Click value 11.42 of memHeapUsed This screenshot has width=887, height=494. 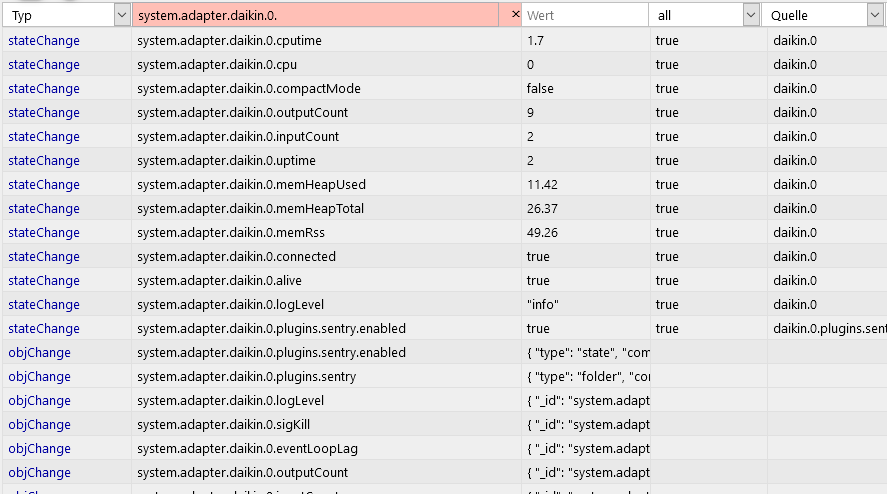542,184
